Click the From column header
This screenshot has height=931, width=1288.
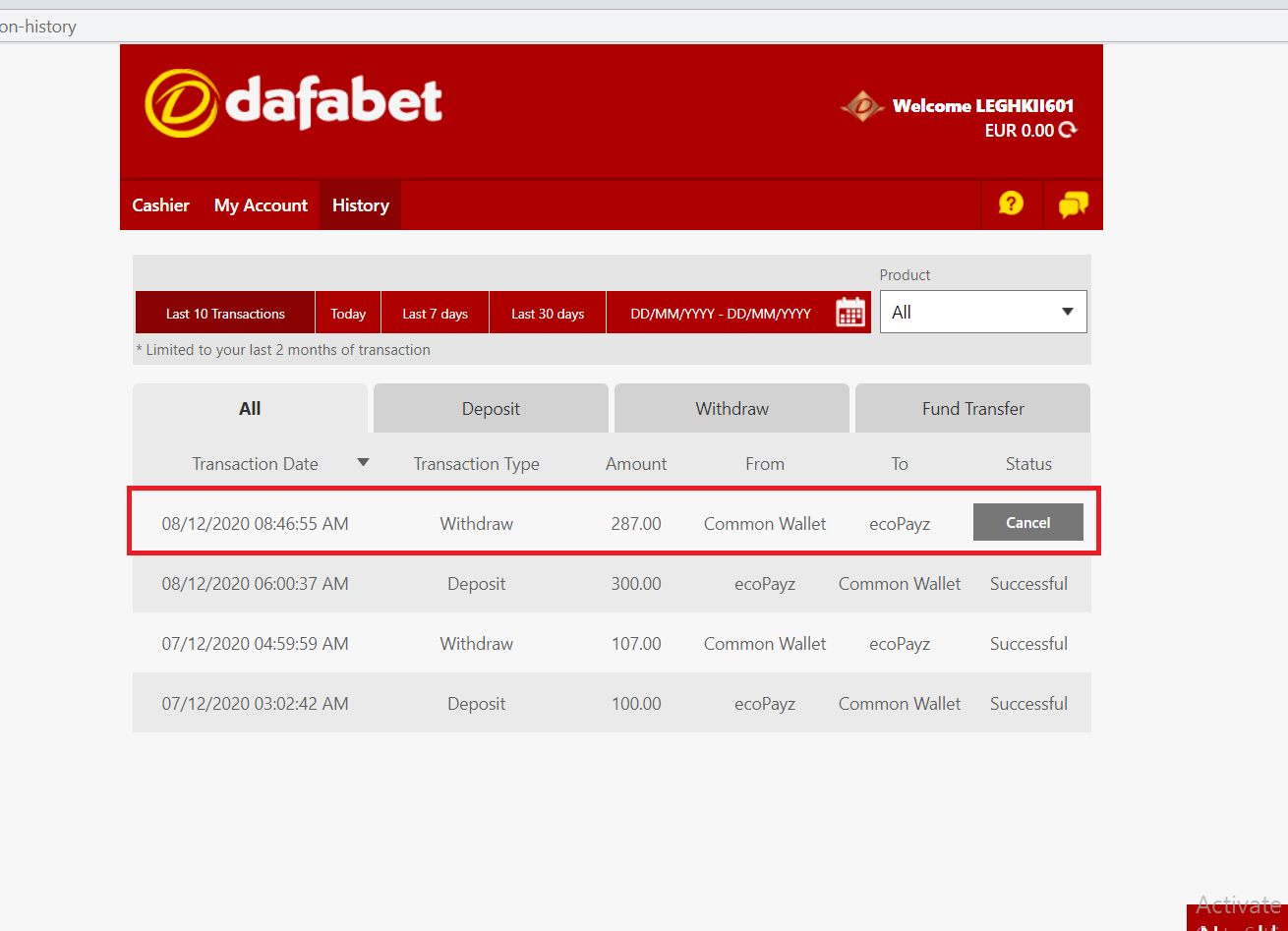(765, 463)
